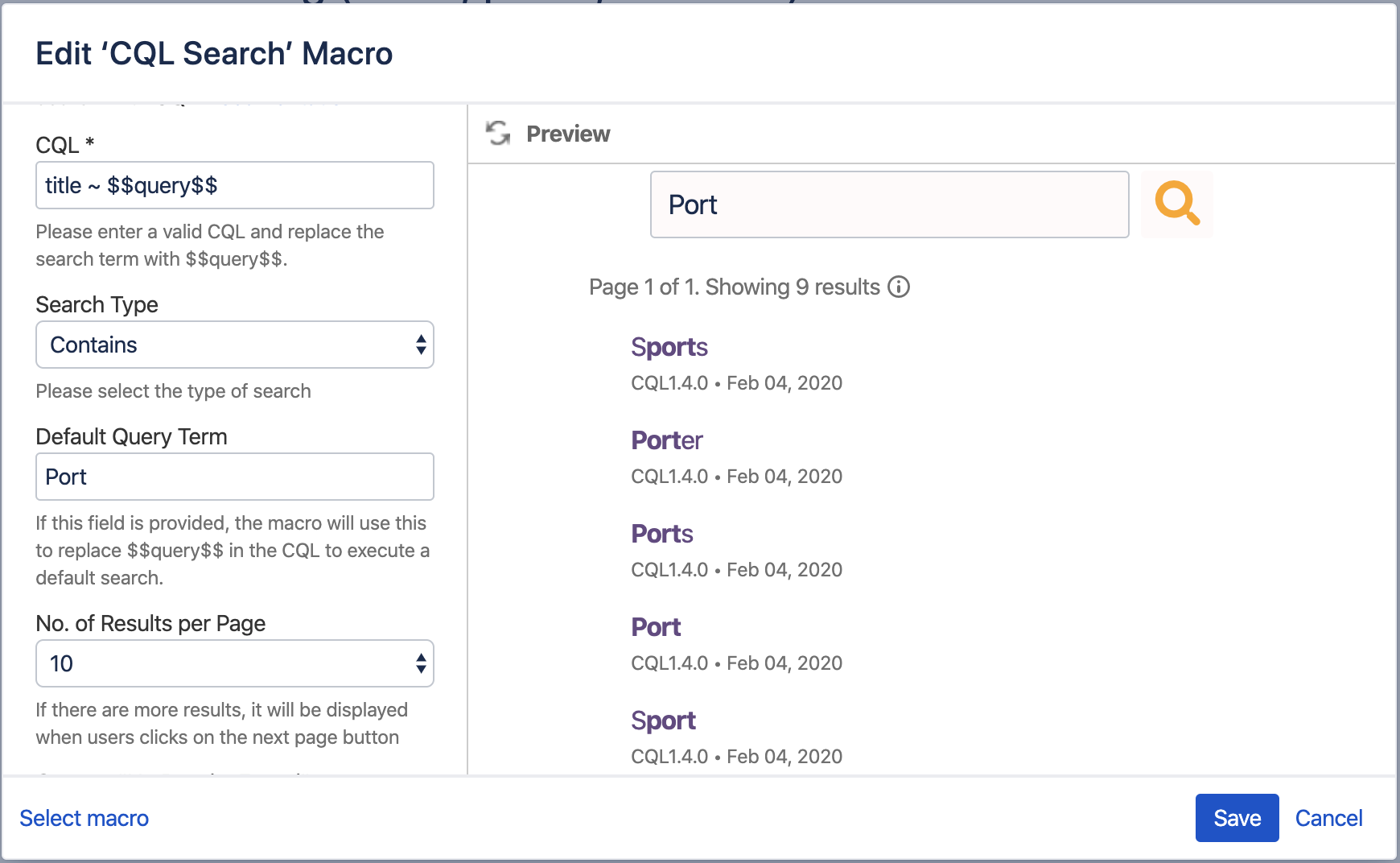The width and height of the screenshot is (1400, 863).
Task: Click the results info icon
Action: [x=898, y=287]
